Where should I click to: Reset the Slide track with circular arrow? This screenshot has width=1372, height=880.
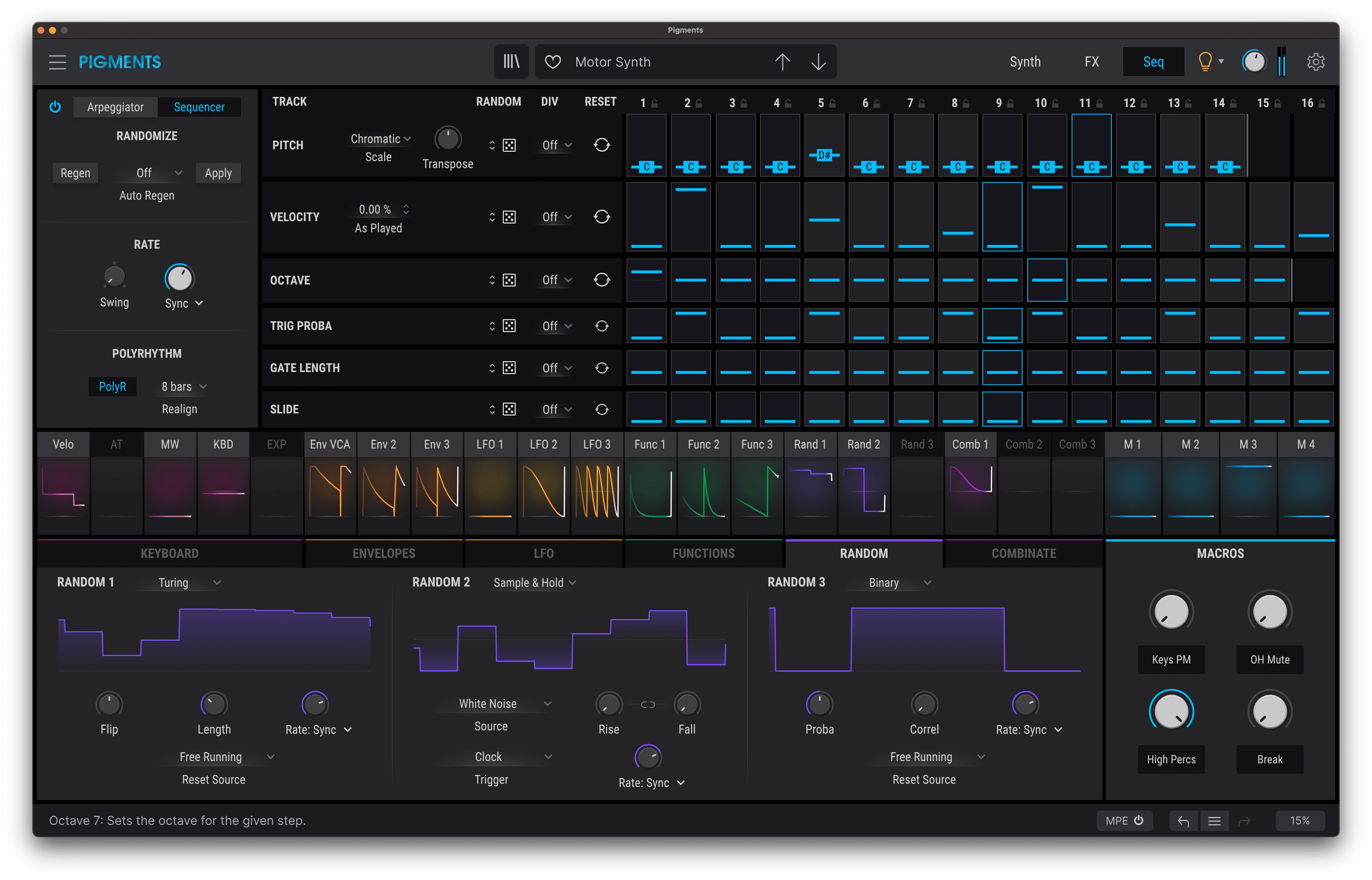coord(601,409)
